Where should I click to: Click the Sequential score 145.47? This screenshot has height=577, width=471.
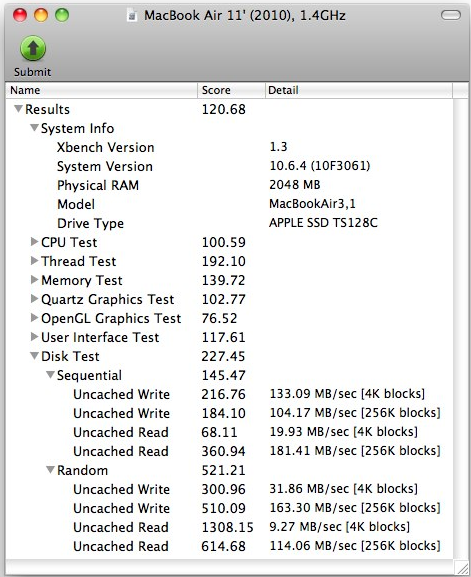coord(223,375)
